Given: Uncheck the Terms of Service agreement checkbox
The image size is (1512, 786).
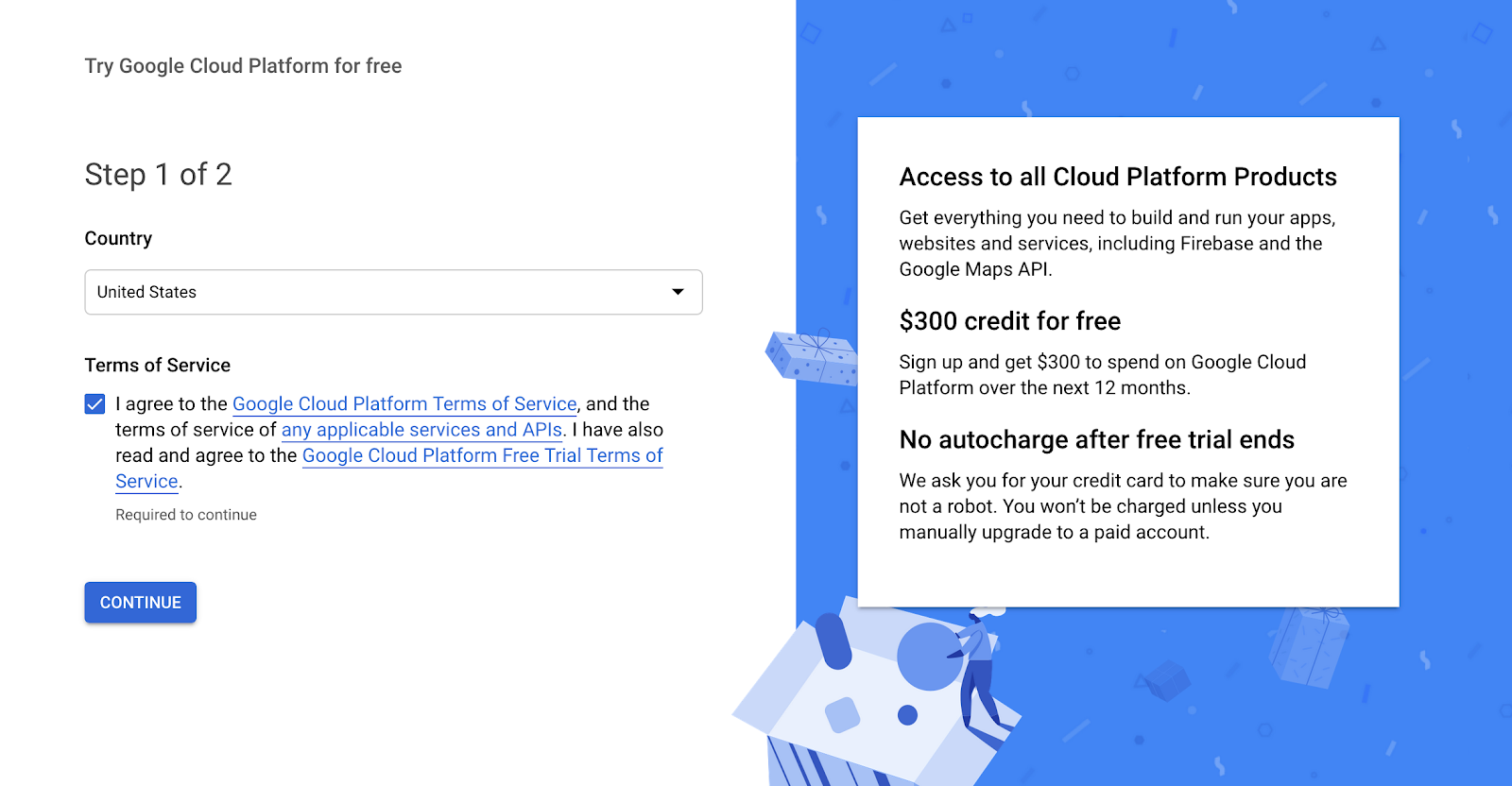Looking at the screenshot, I should coord(94,404).
